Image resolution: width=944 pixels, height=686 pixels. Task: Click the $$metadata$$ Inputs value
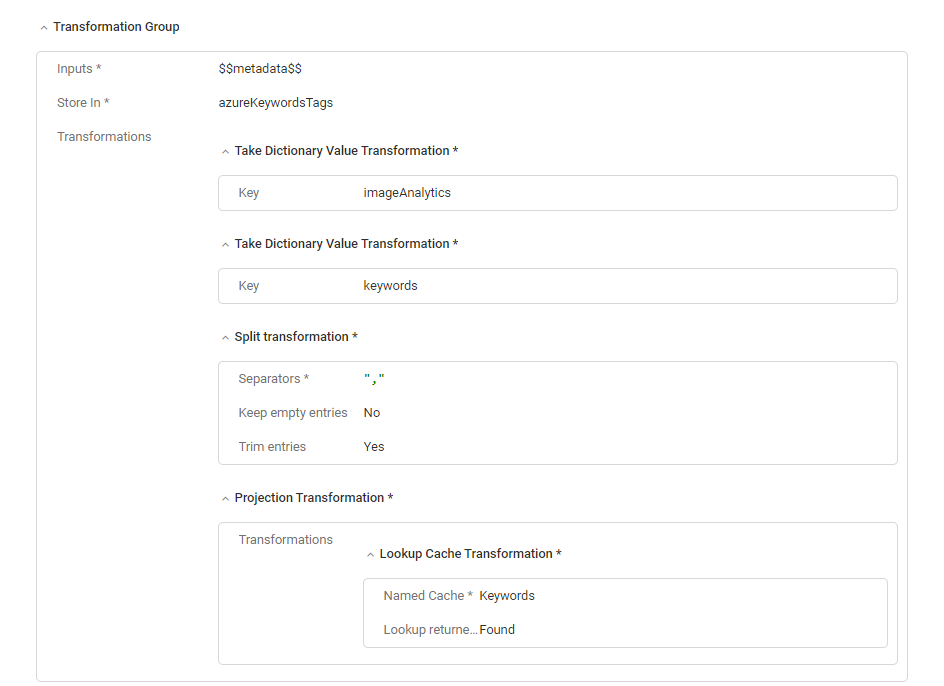[x=260, y=69]
